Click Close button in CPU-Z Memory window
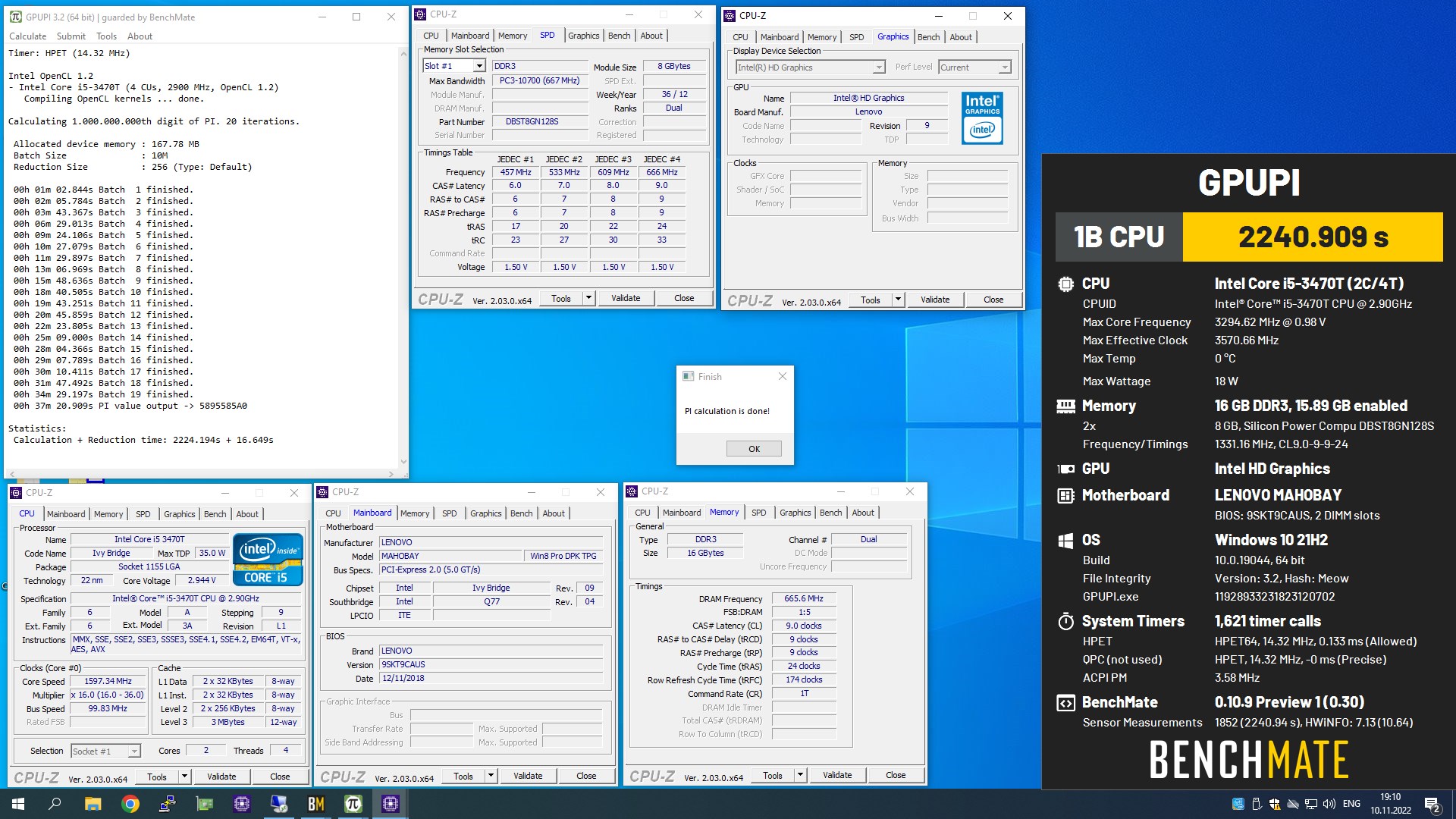The image size is (1456, 819). (896, 776)
